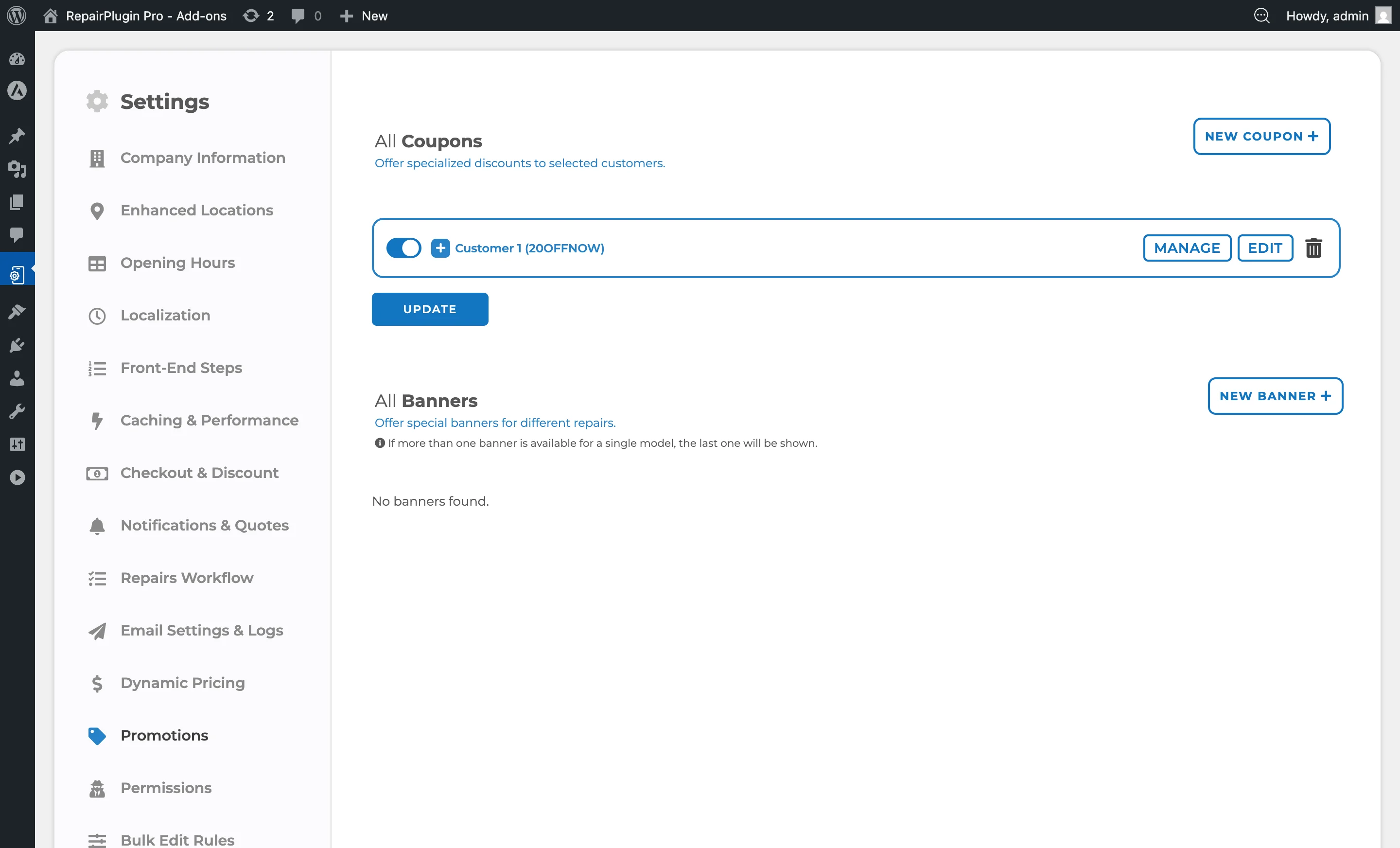Click the WordPress logo in the admin bar
The height and width of the screenshot is (848, 1400).
(17, 16)
